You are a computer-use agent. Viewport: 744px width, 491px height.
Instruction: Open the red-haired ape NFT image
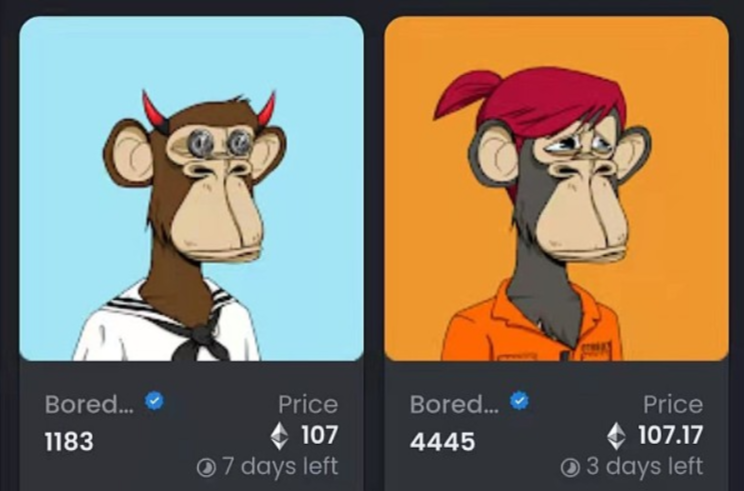556,189
